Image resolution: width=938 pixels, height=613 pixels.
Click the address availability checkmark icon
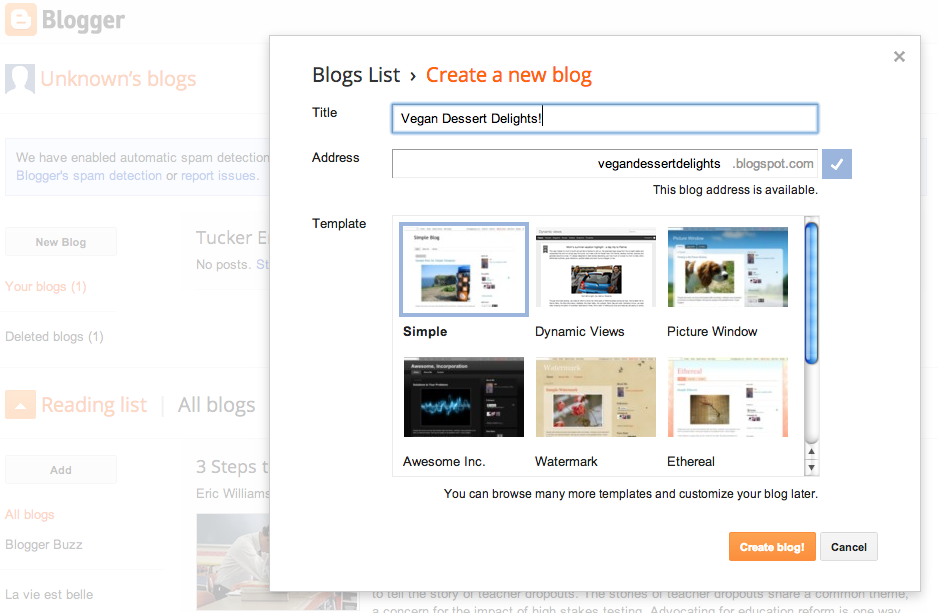[x=837, y=164]
